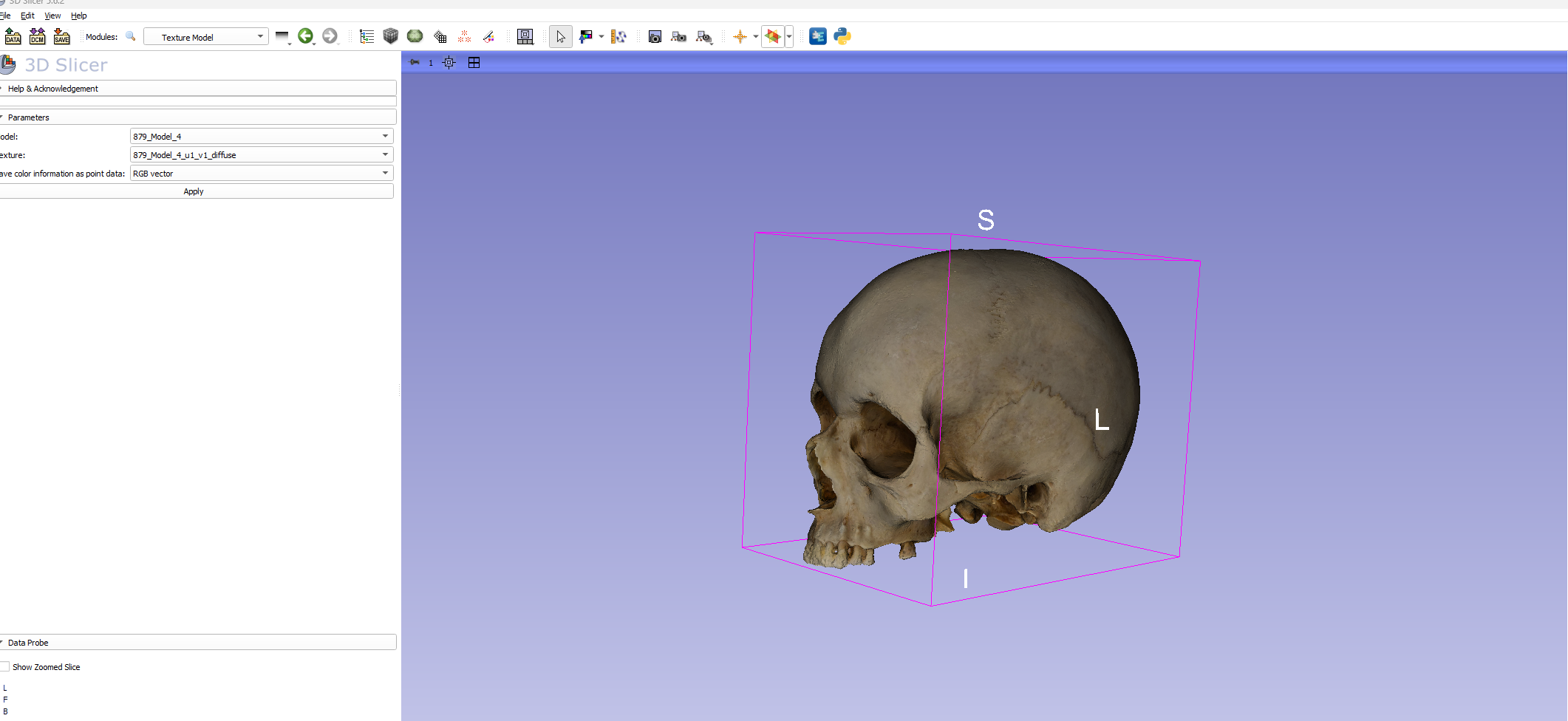Toggle slice intersections visibility button
This screenshot has height=721, width=1568.
click(772, 36)
